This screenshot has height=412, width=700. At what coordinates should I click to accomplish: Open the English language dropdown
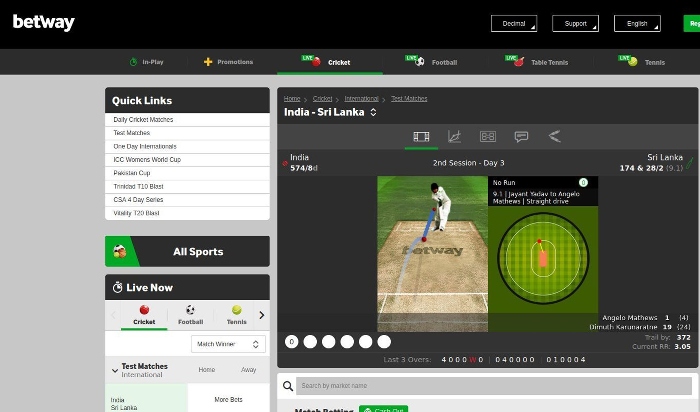point(637,24)
